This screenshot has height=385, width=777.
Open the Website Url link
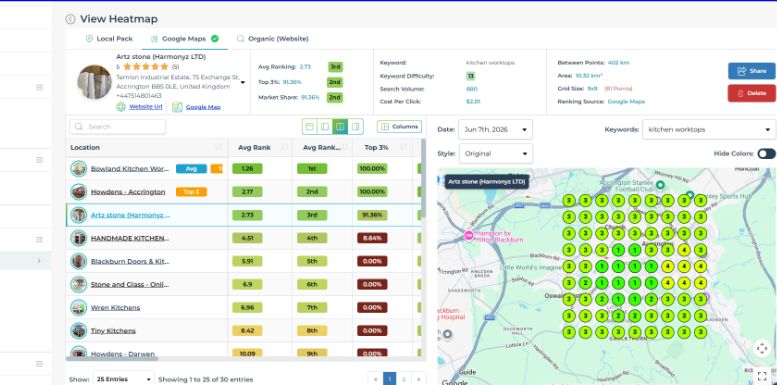[x=146, y=107]
